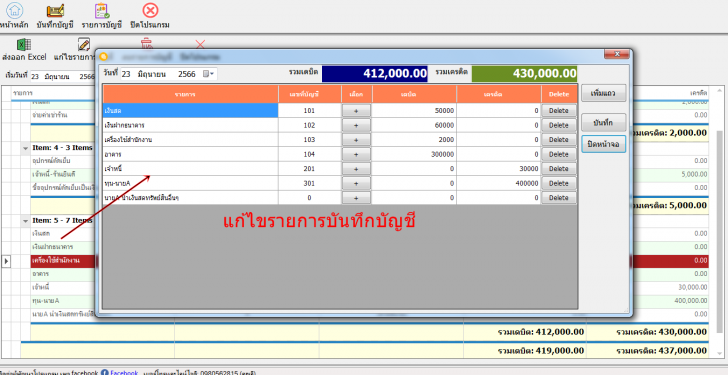
Task: Select เงินสด row under Item 5 in background
Action: pyautogui.click(x=63, y=233)
